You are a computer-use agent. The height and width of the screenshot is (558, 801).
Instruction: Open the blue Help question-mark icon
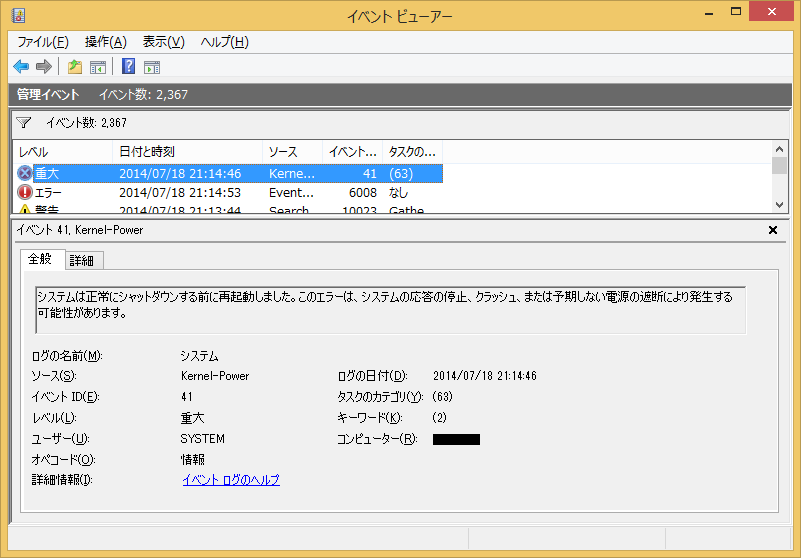[x=128, y=66]
